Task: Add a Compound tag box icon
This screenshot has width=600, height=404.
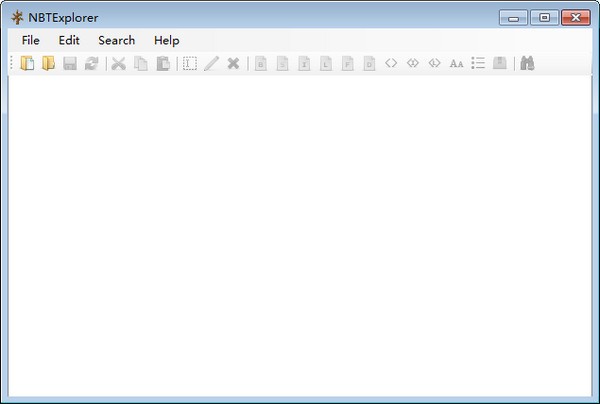Action: tap(500, 63)
